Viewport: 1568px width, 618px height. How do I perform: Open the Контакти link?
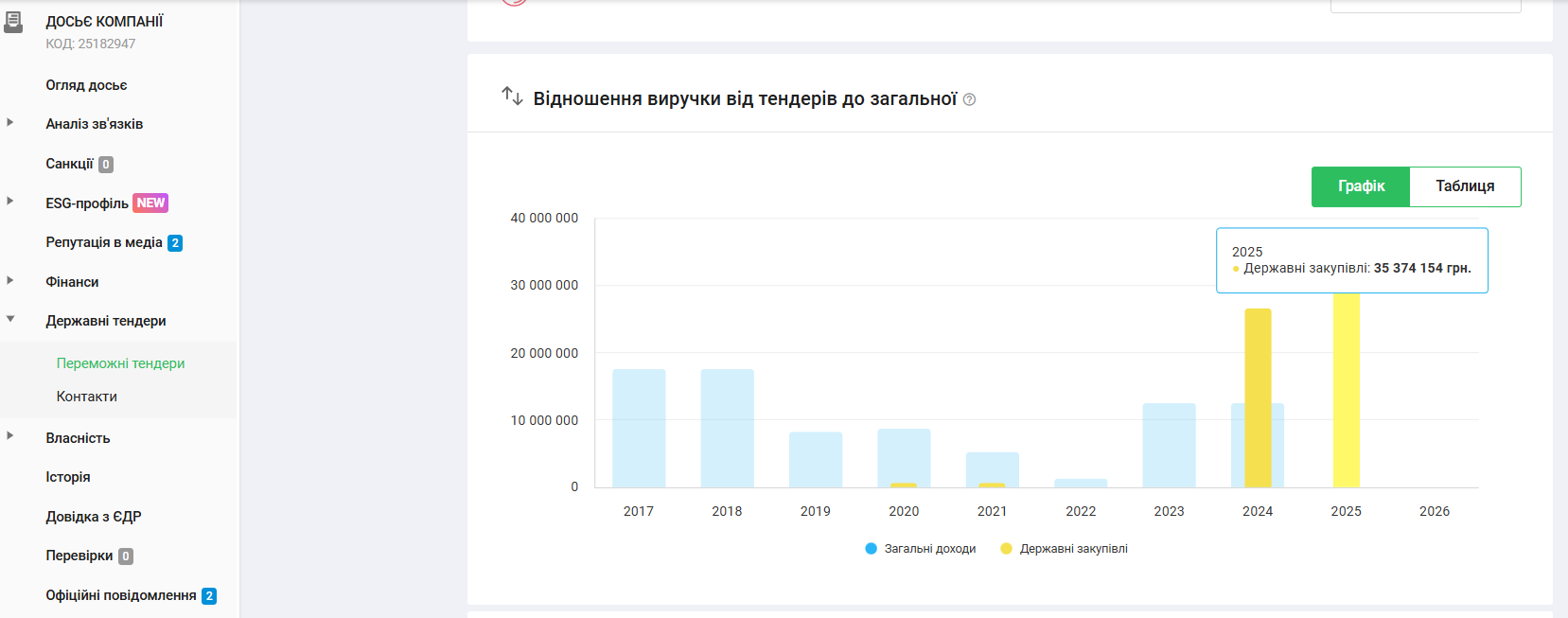pyautogui.click(x=87, y=397)
